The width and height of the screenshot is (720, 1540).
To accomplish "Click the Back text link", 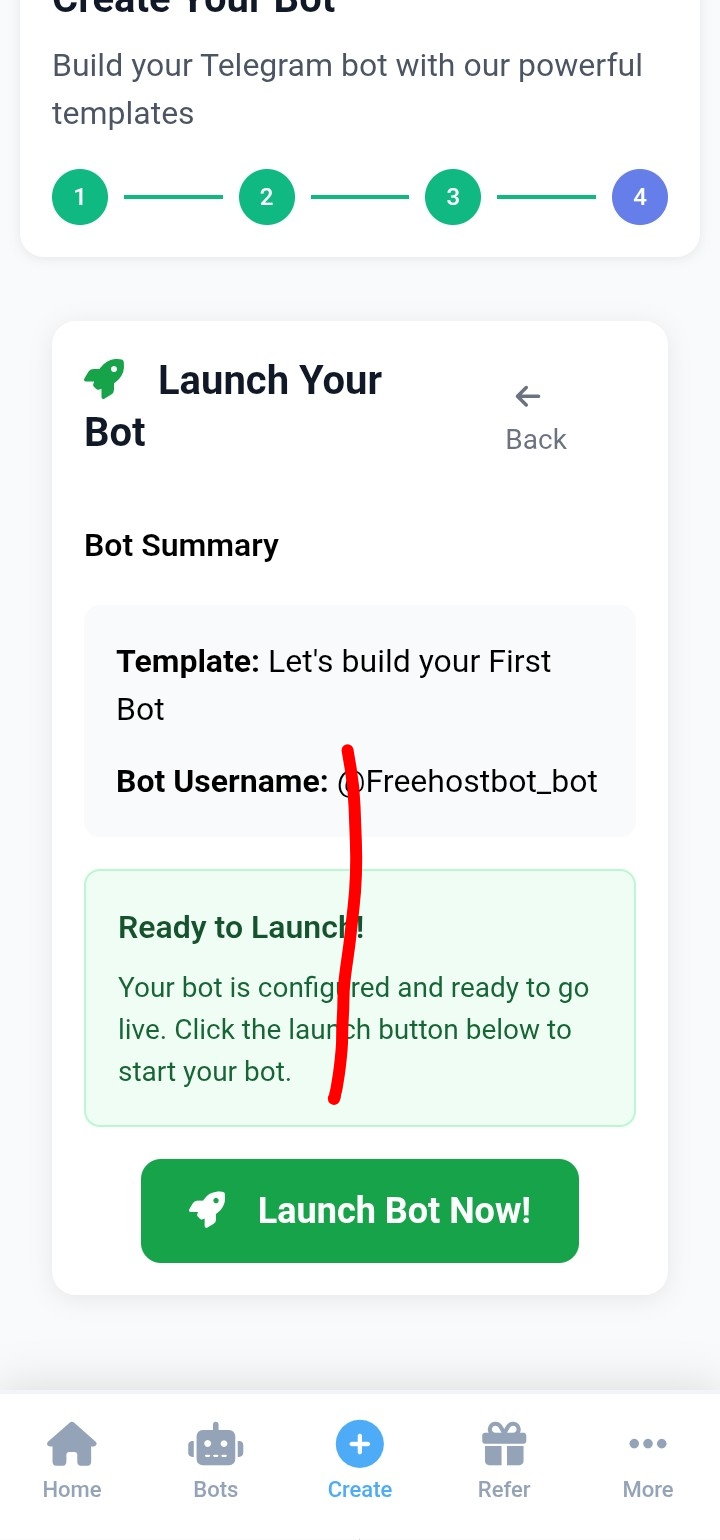I will [536, 440].
